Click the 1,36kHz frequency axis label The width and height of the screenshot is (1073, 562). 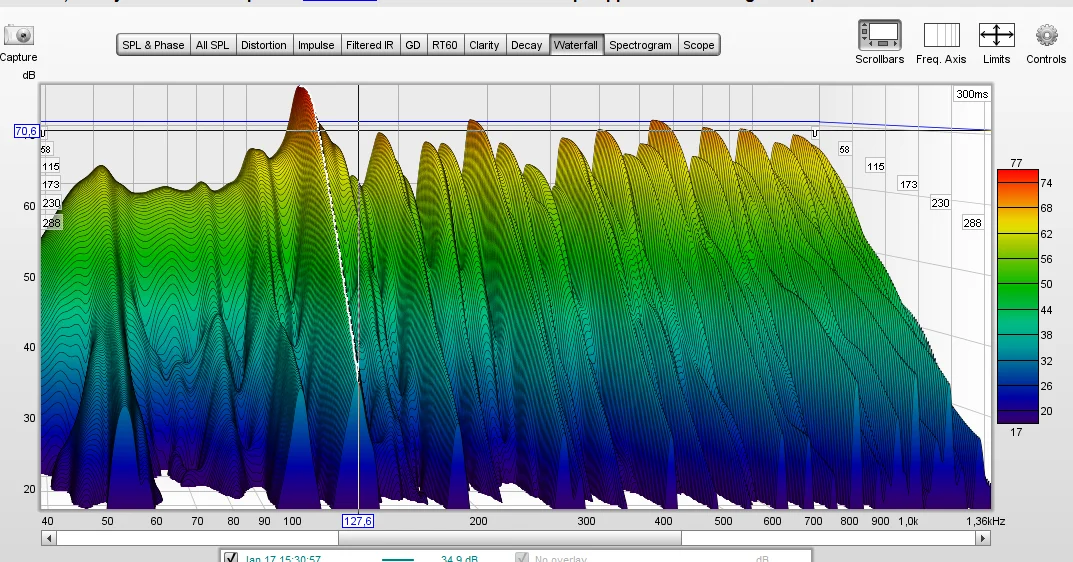coord(985,521)
